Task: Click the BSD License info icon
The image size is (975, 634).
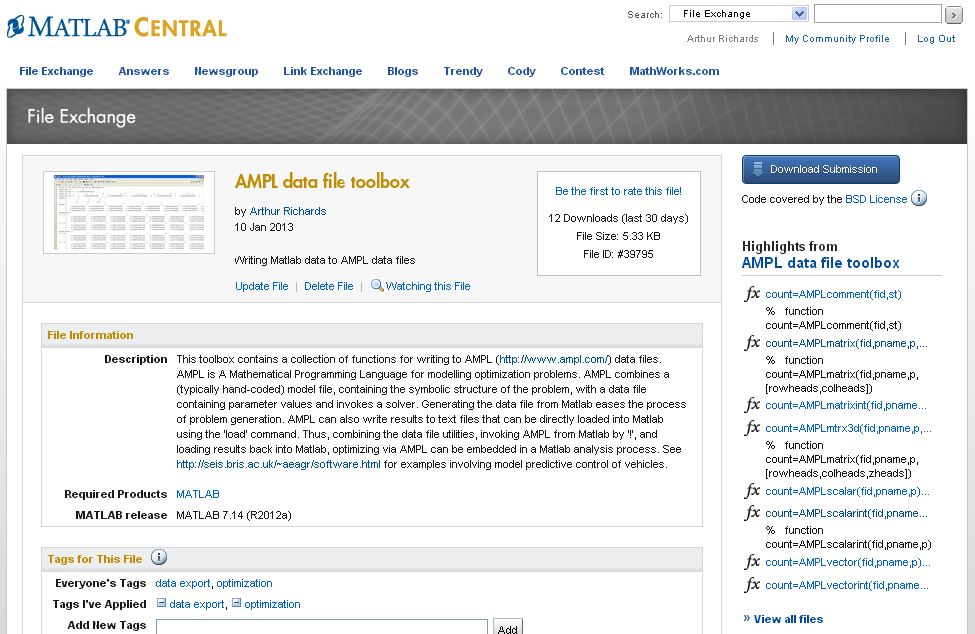Action: click(918, 198)
